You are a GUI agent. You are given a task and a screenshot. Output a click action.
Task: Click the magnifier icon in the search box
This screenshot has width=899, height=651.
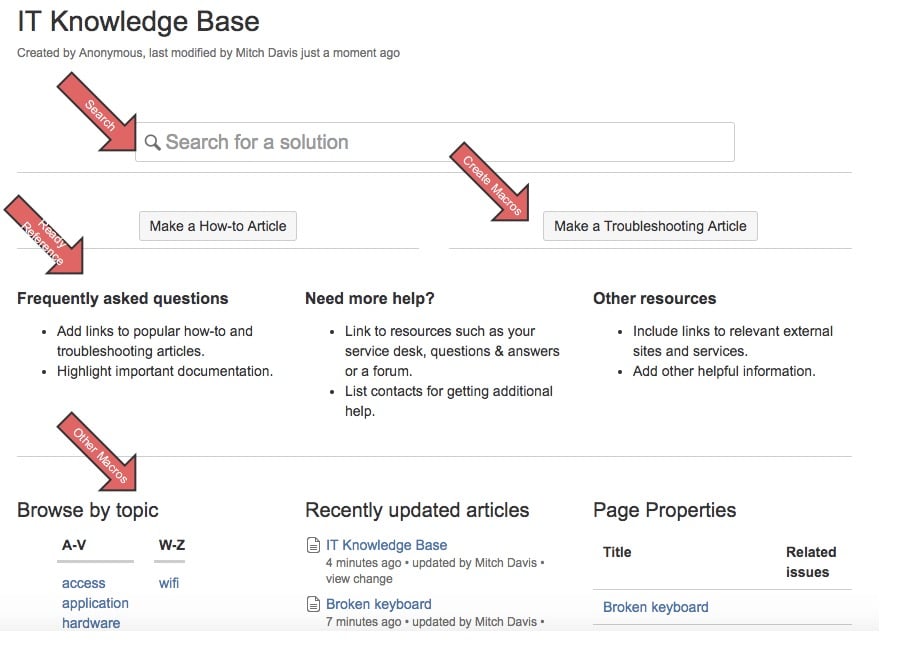152,143
